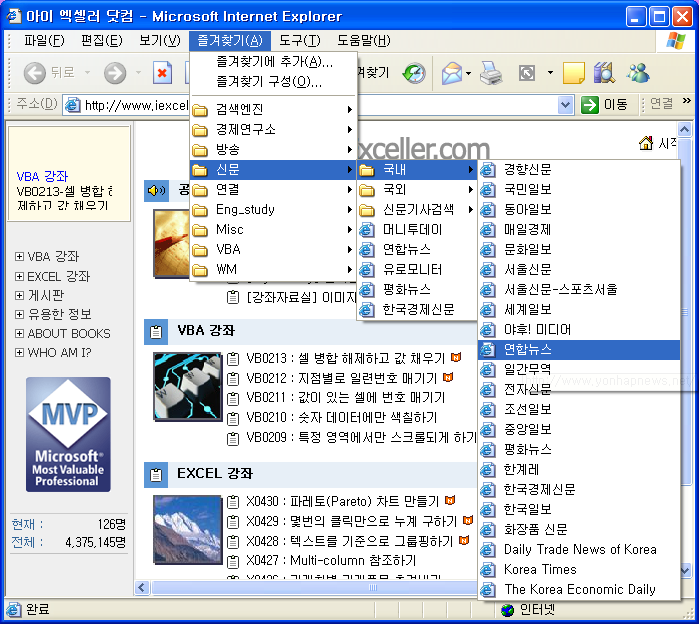
Task: Expand the VBA 강좌 tree node
Action: [19, 256]
